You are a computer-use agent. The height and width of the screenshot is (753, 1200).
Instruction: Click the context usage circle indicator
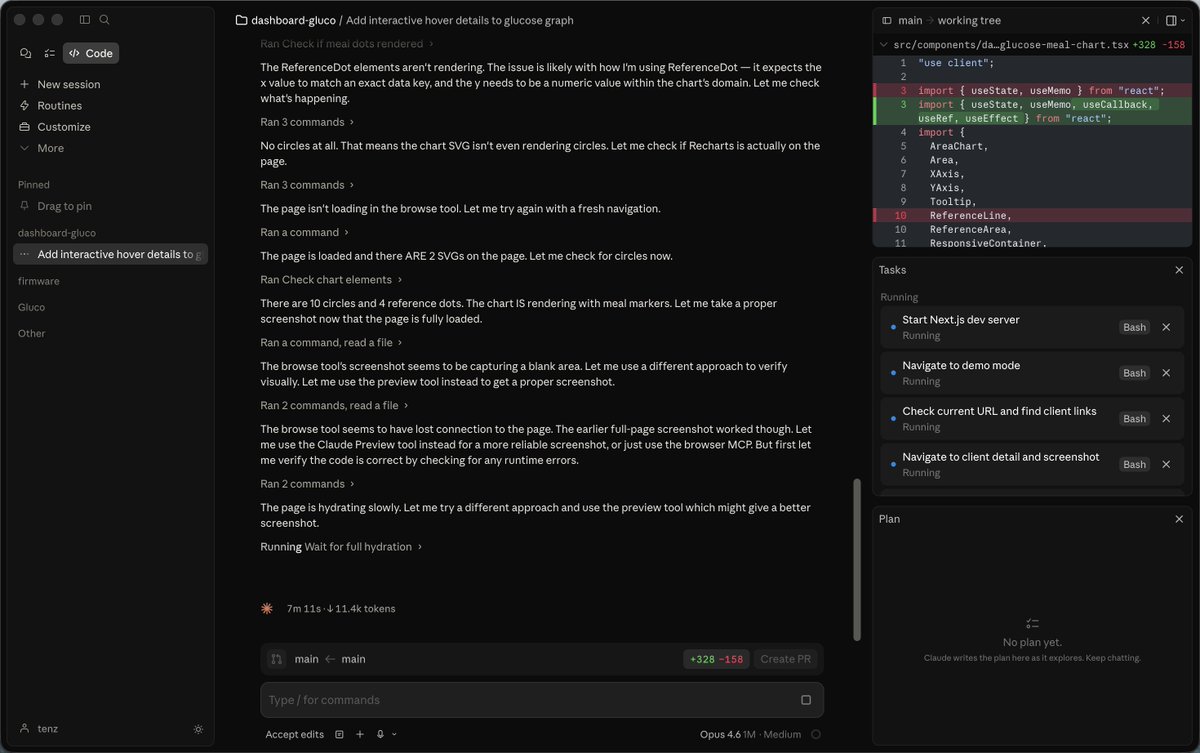pyautogui.click(x=816, y=734)
